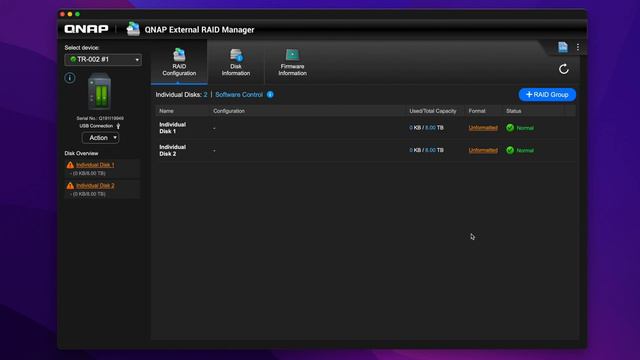Open Individual Disk 1 link in Disk Overview
This screenshot has height=360, width=640.
(95, 165)
